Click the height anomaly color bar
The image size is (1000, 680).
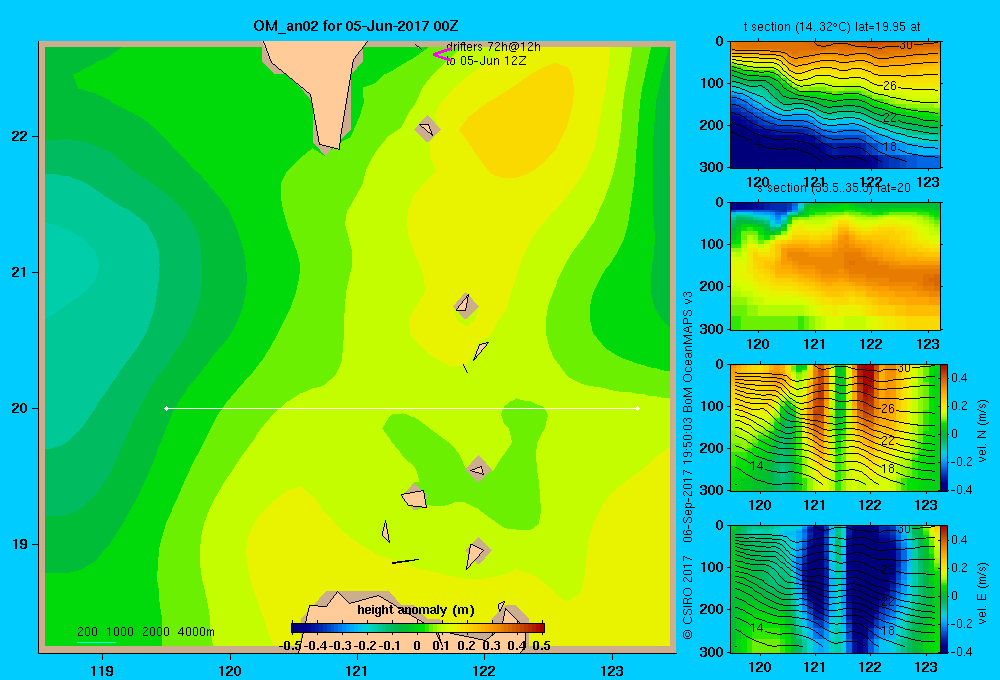[418, 627]
